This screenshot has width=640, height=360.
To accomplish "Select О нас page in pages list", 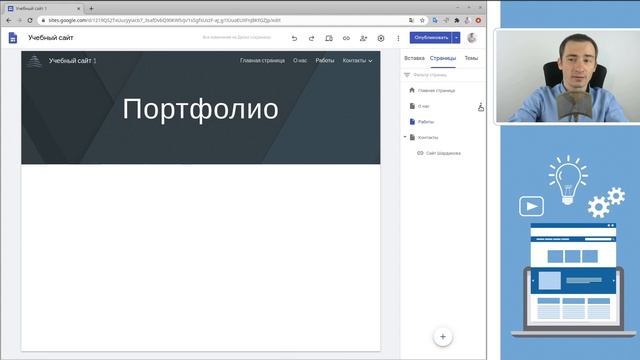I will [423, 106].
